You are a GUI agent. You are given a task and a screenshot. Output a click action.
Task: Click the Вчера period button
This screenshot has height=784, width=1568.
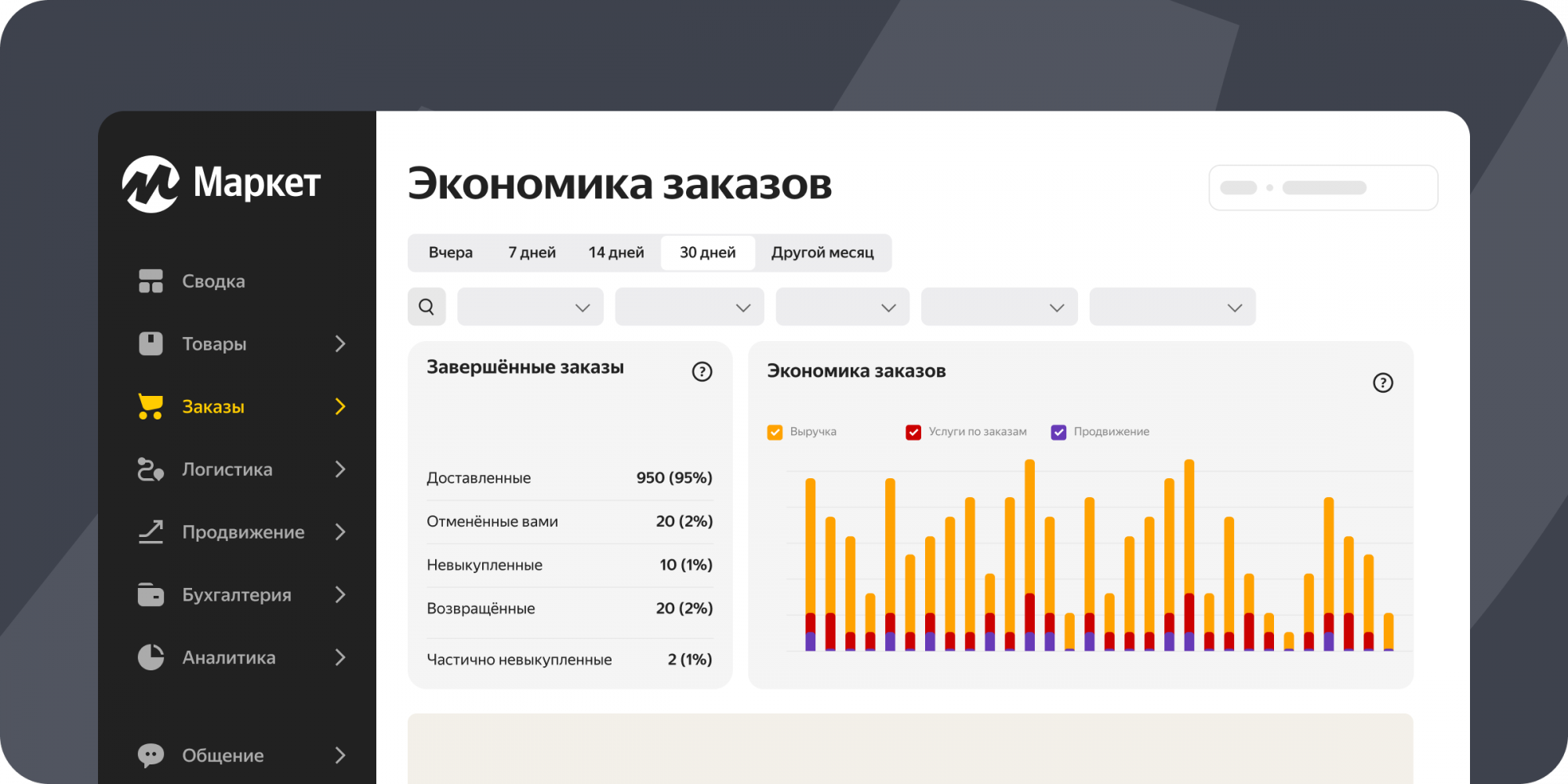pos(451,252)
